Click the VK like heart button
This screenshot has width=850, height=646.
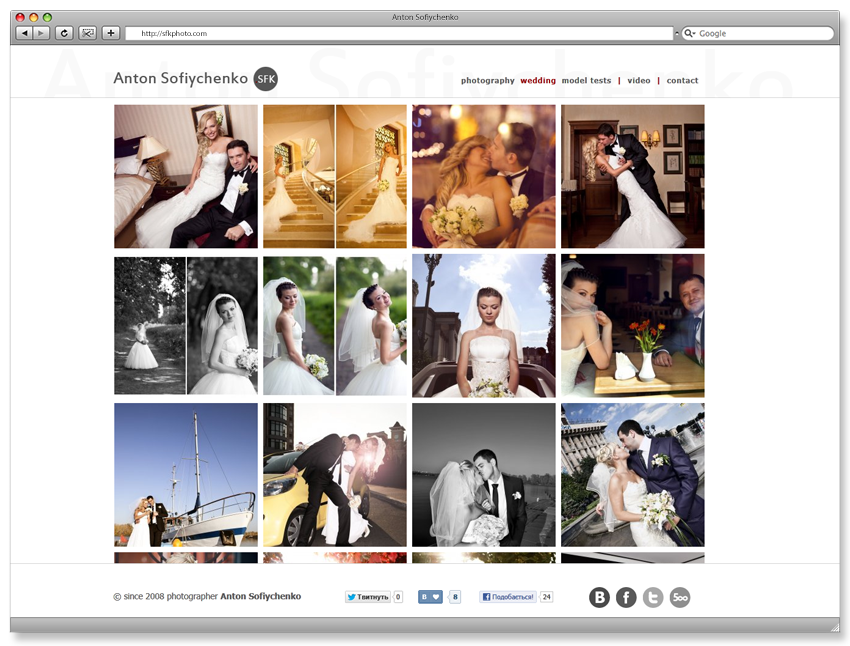click(x=430, y=597)
